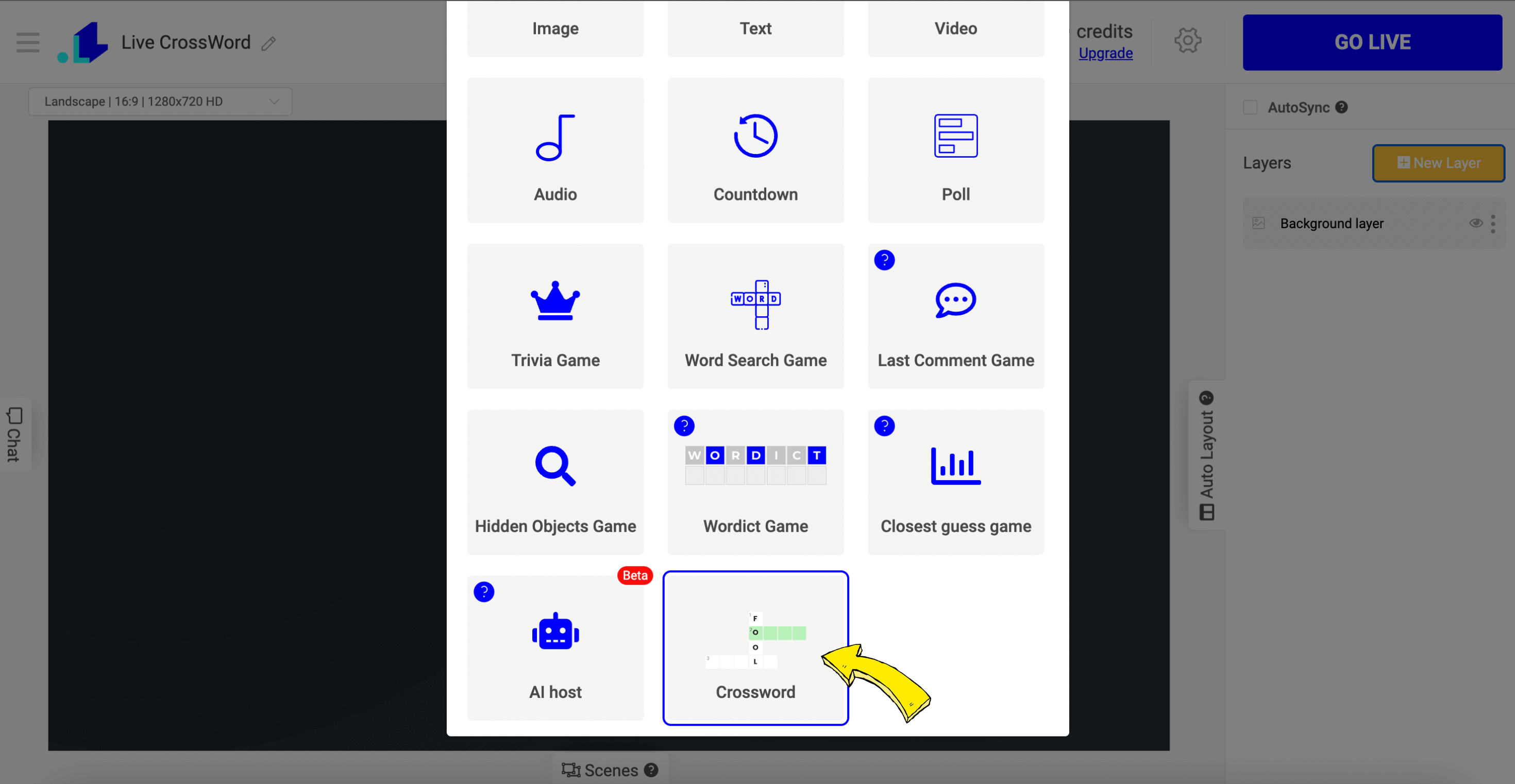
Task: Select the Last Comment Game widget
Action: (956, 316)
